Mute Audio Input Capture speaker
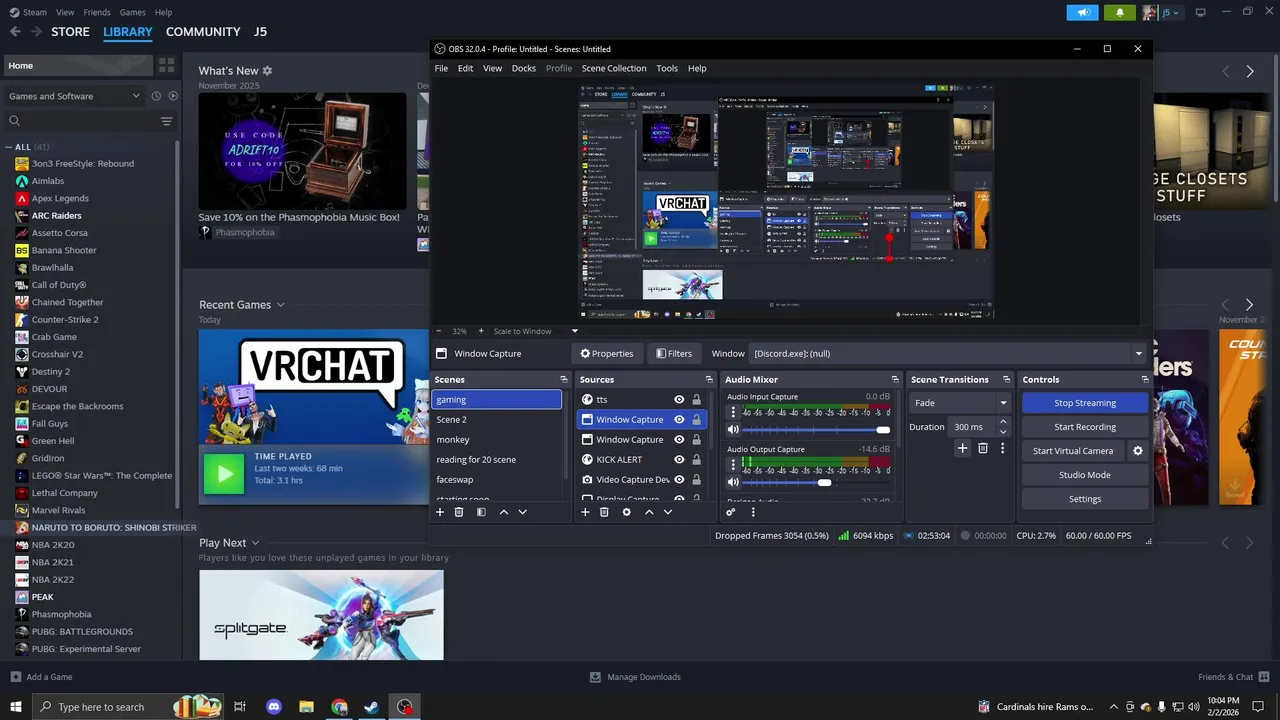The image size is (1280, 720). [x=733, y=430]
